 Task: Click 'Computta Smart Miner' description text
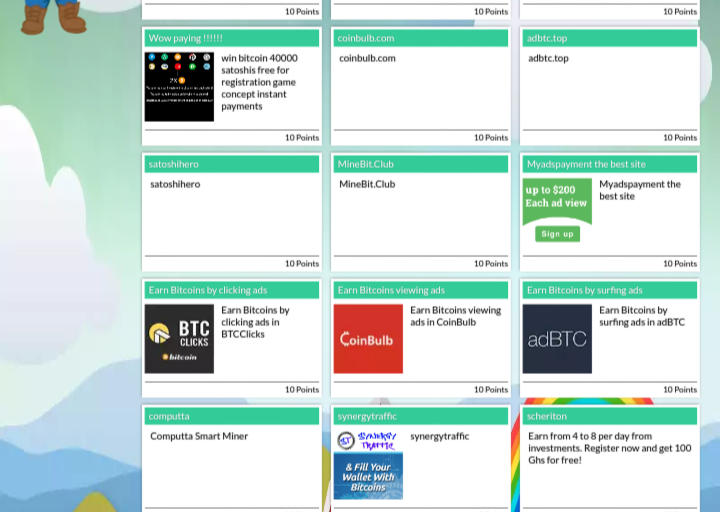coord(199,436)
